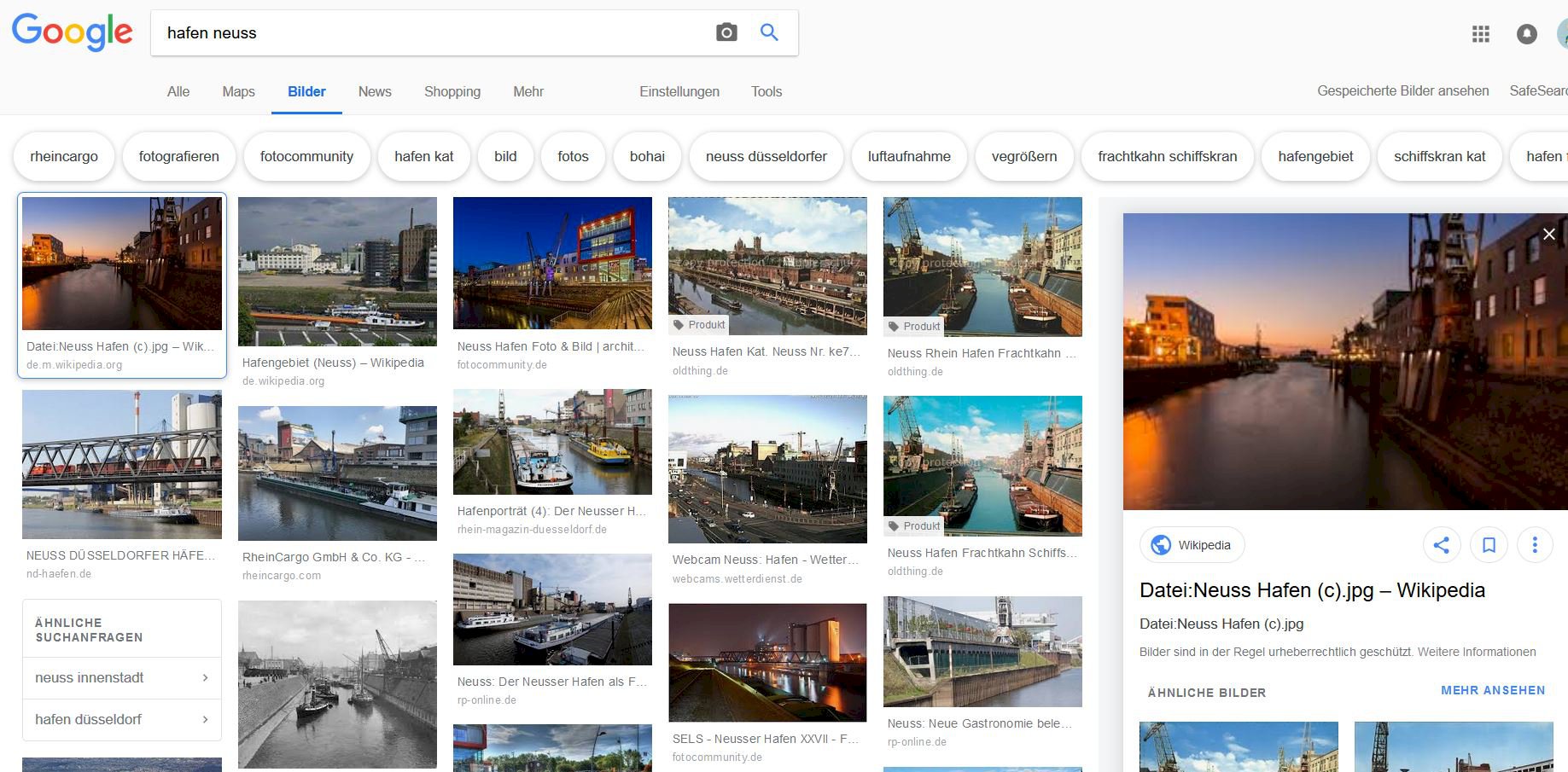This screenshot has width=1568, height=772.
Task: Click the Wikipedia globe icon in the preview
Action: [x=1161, y=544]
